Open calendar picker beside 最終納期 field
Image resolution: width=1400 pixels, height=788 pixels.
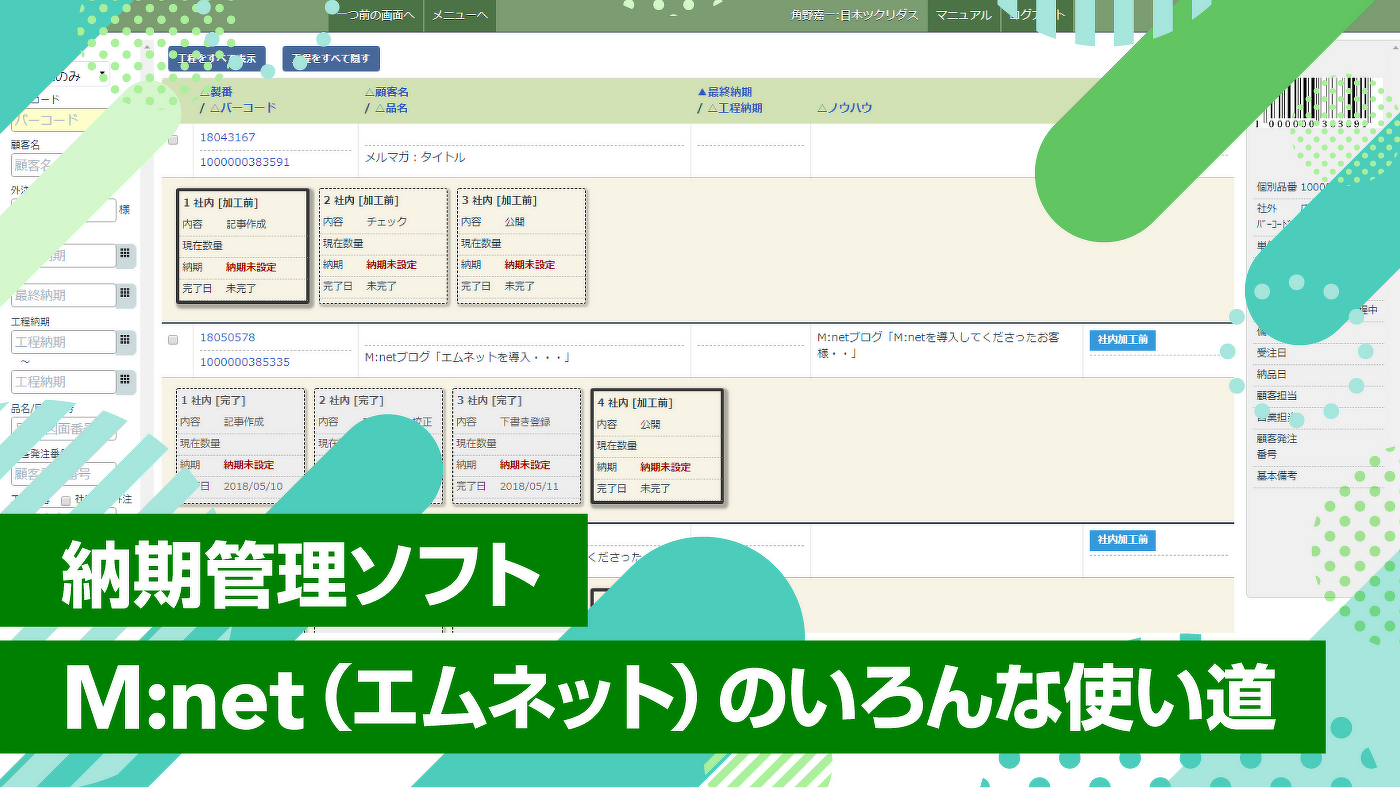click(125, 295)
